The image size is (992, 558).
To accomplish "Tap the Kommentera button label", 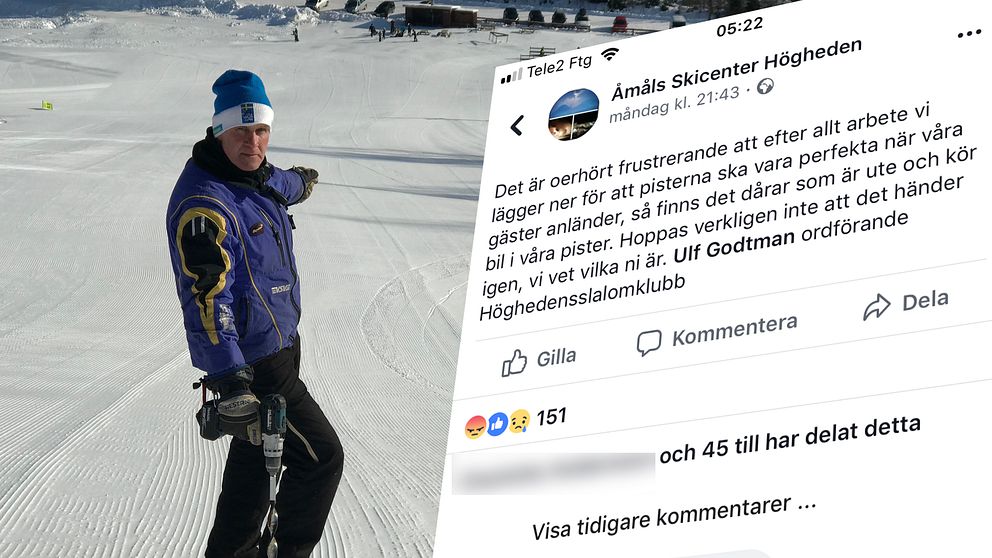I will [x=735, y=330].
